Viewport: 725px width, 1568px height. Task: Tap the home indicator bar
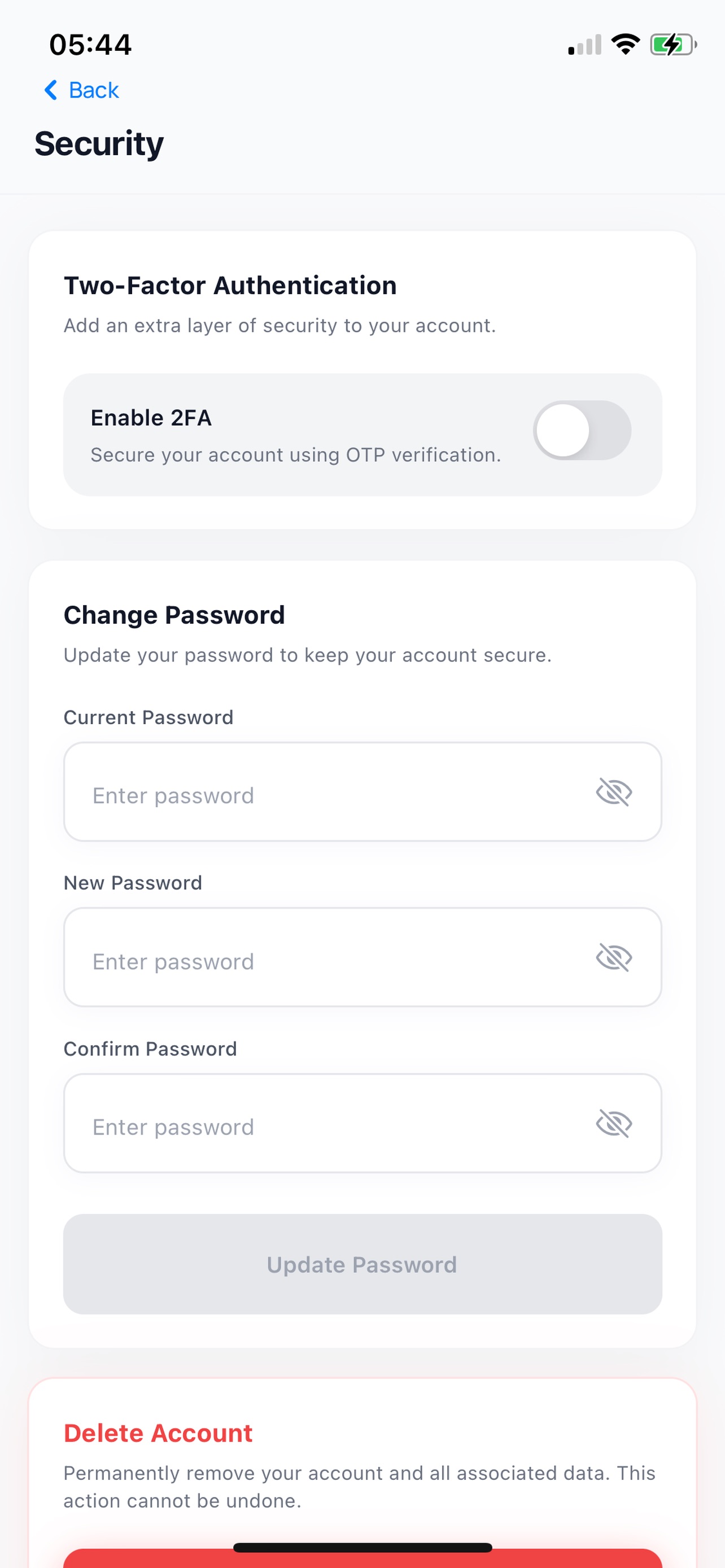pos(362,1548)
